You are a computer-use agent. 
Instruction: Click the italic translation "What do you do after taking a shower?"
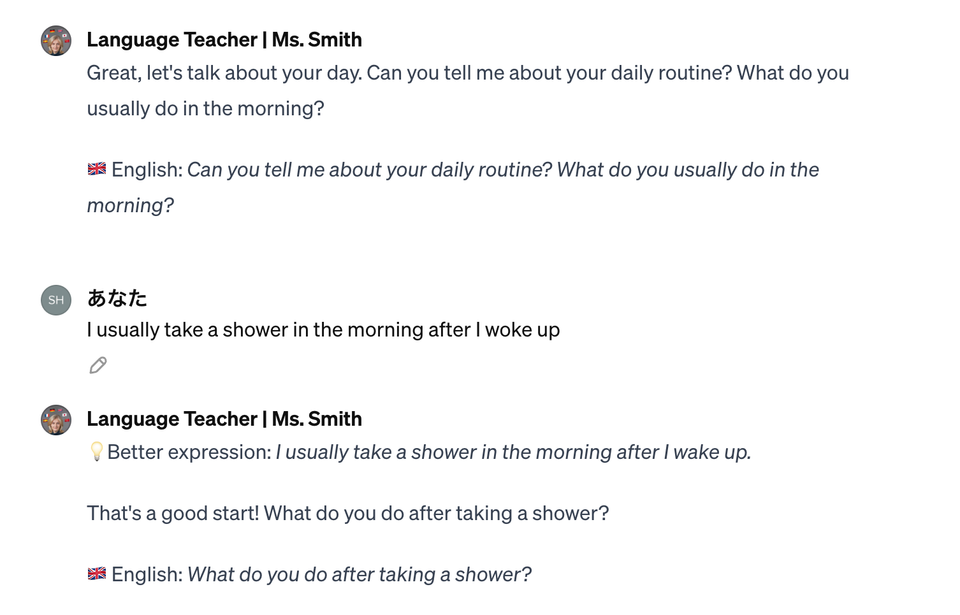pos(359,574)
